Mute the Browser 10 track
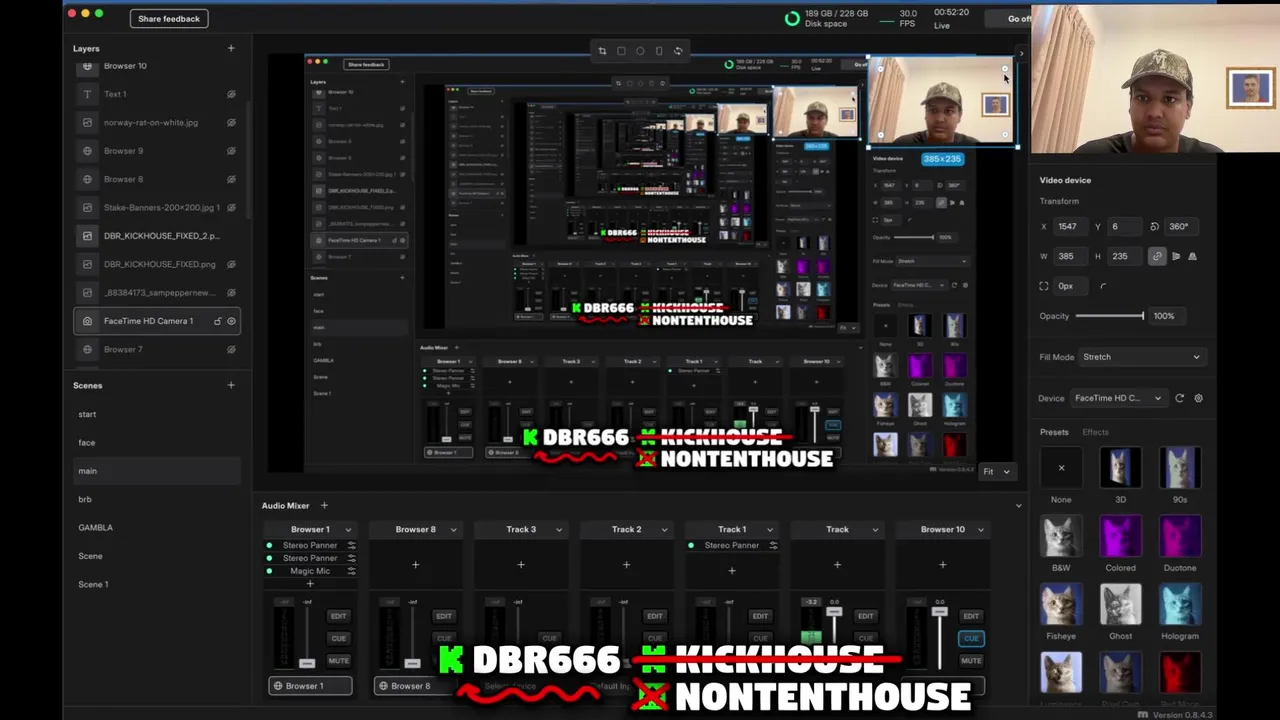The image size is (1280, 720). (x=971, y=661)
